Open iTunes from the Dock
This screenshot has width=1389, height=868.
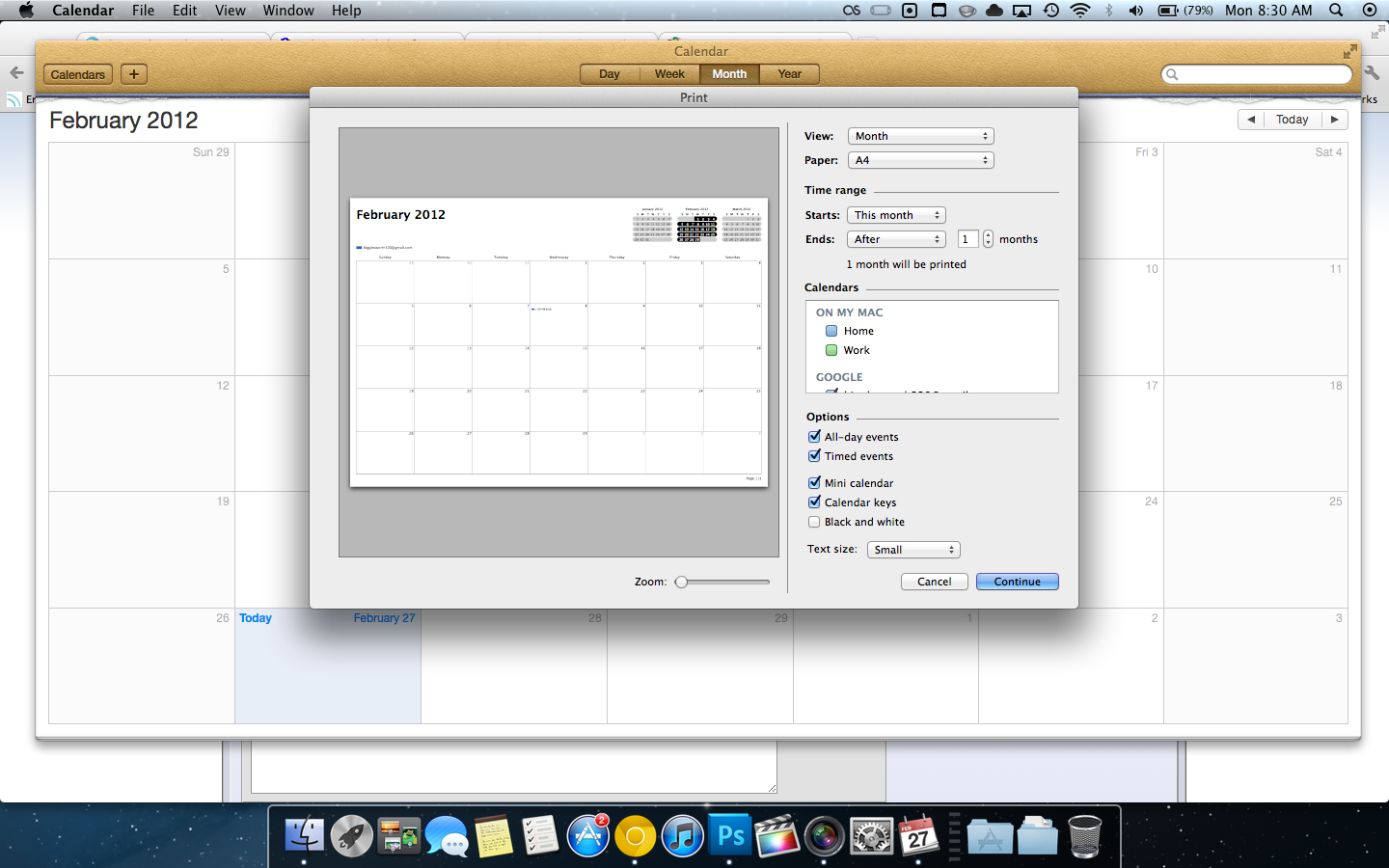[x=683, y=835]
